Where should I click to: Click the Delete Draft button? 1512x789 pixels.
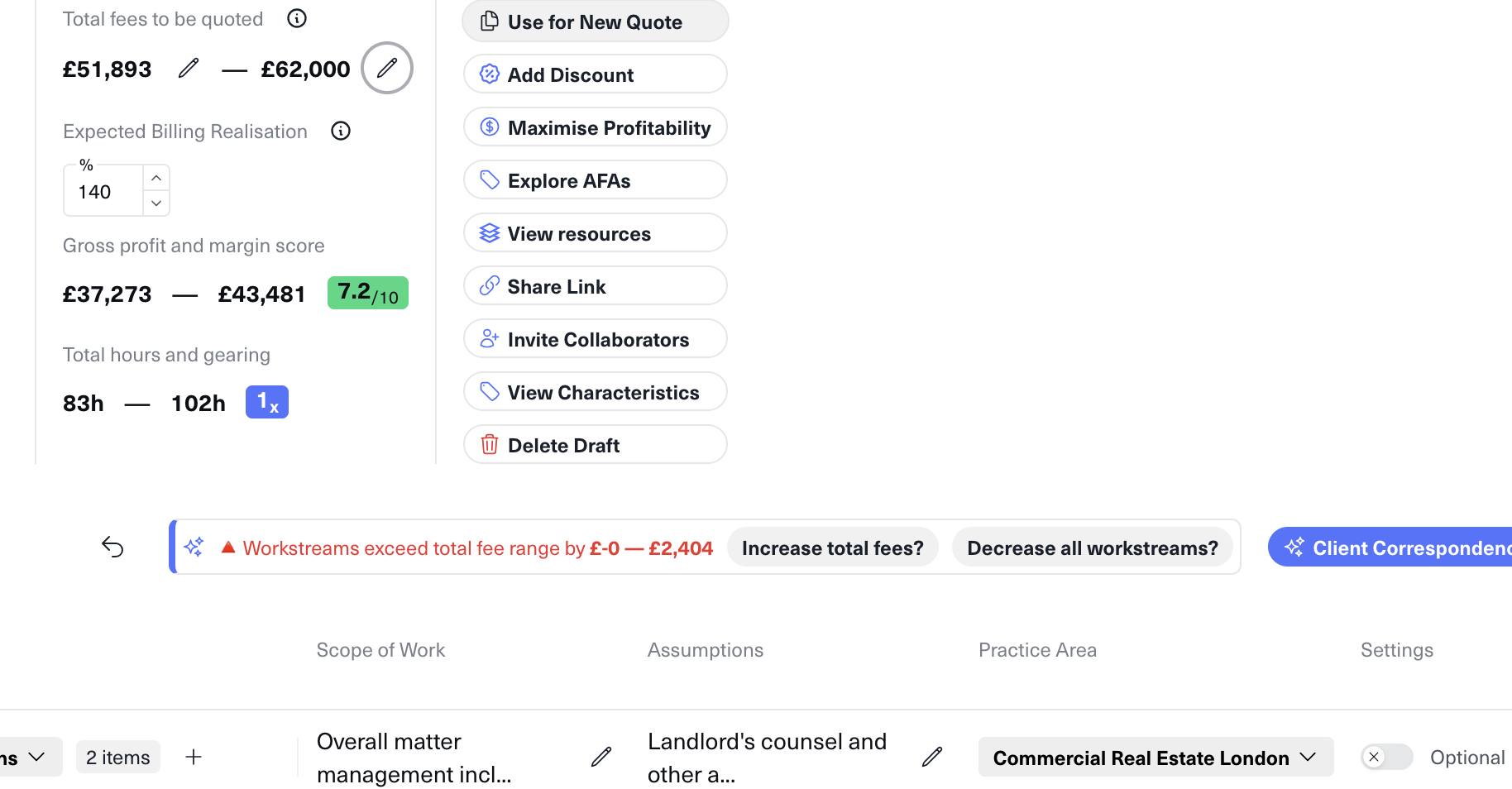[595, 445]
